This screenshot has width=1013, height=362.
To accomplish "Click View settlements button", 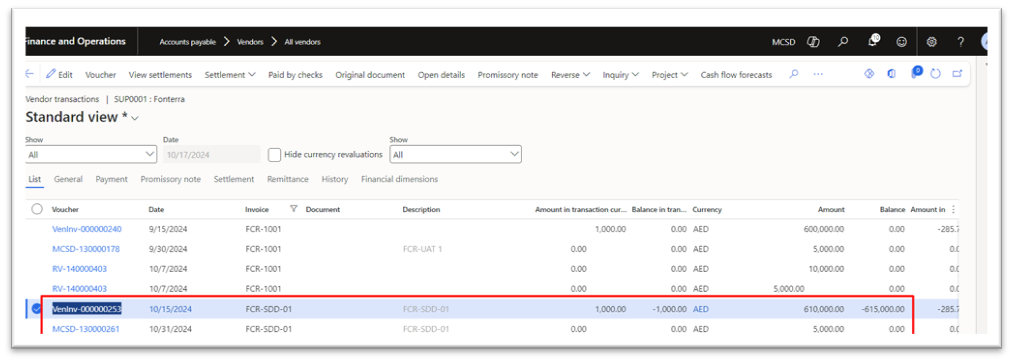I will 160,75.
